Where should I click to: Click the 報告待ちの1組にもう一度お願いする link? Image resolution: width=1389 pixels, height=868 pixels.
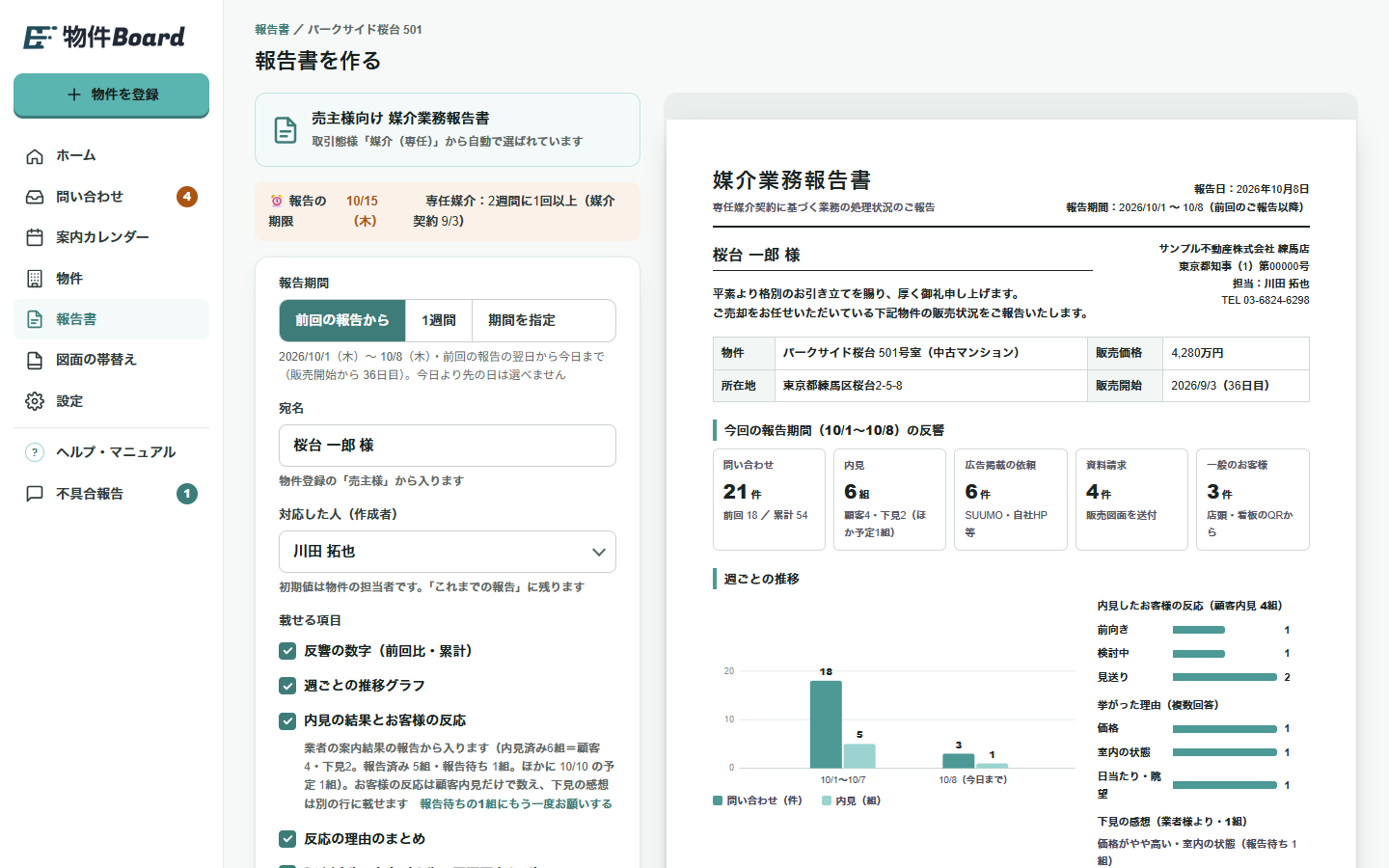point(516,803)
